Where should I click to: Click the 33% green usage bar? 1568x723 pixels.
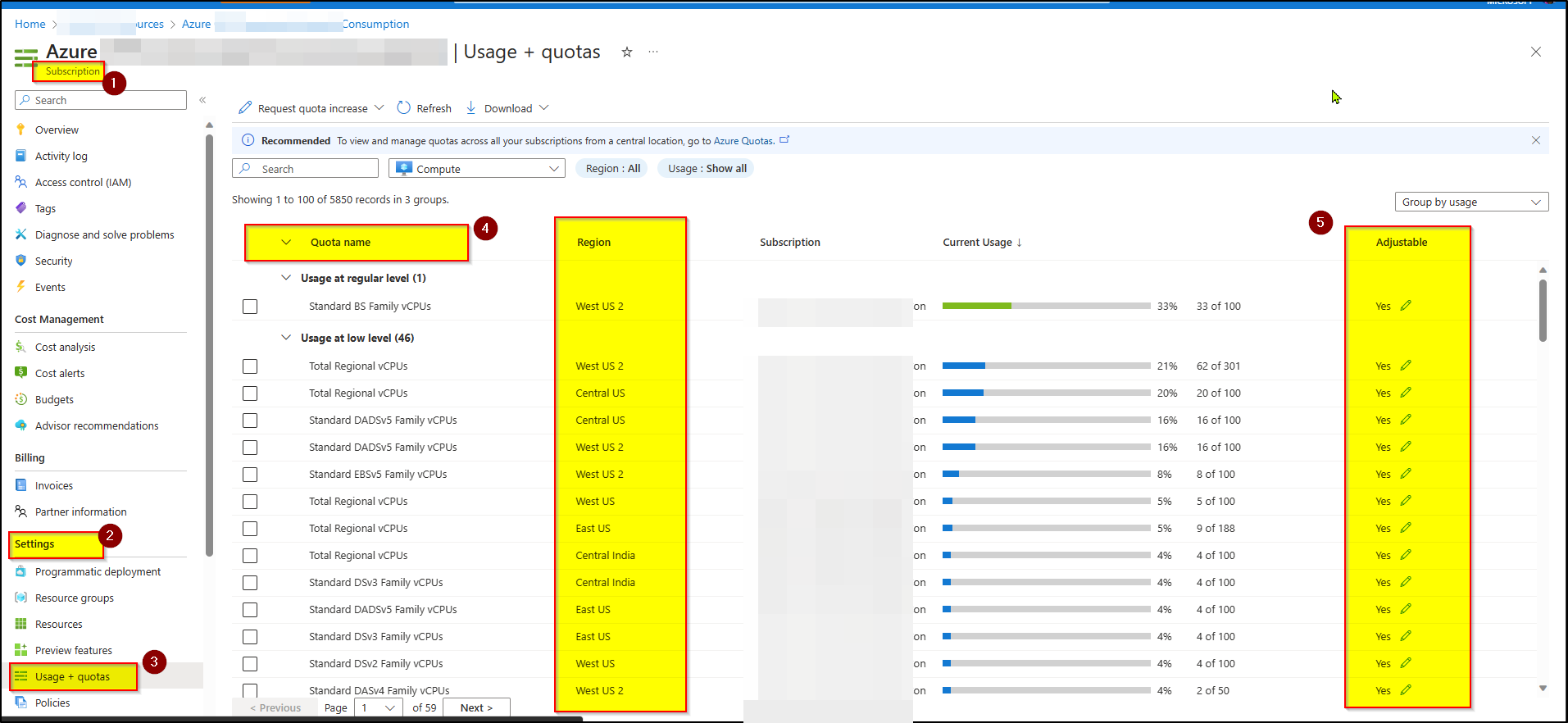pos(1047,306)
